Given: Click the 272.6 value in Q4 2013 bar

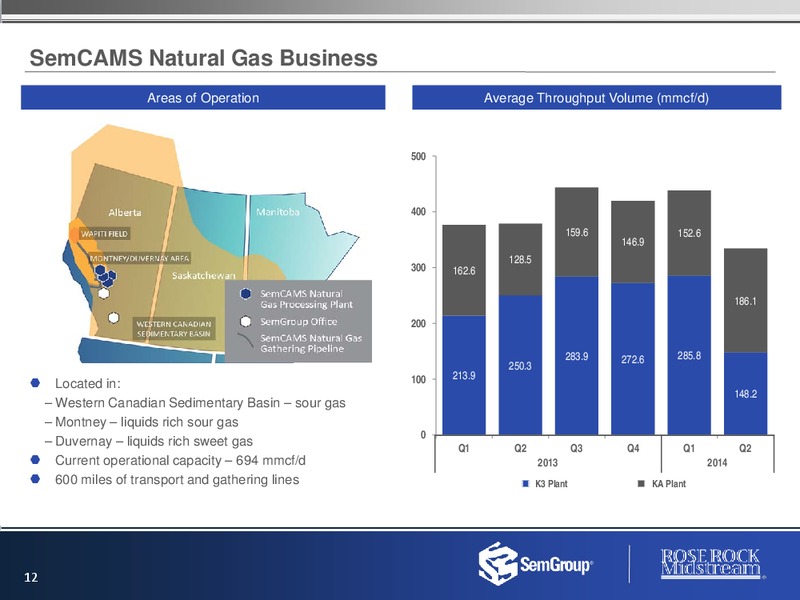Looking at the screenshot, I should click(633, 360).
